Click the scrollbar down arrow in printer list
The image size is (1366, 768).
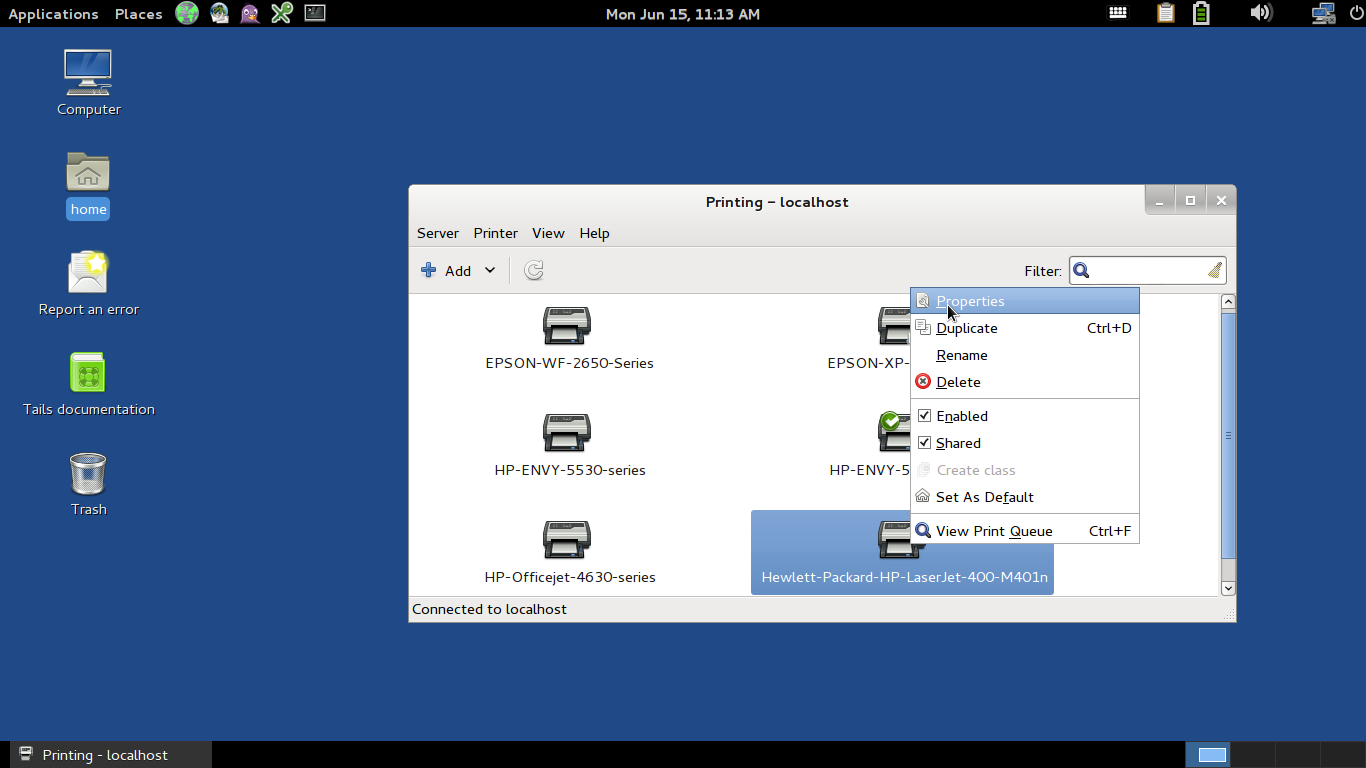coord(1229,589)
